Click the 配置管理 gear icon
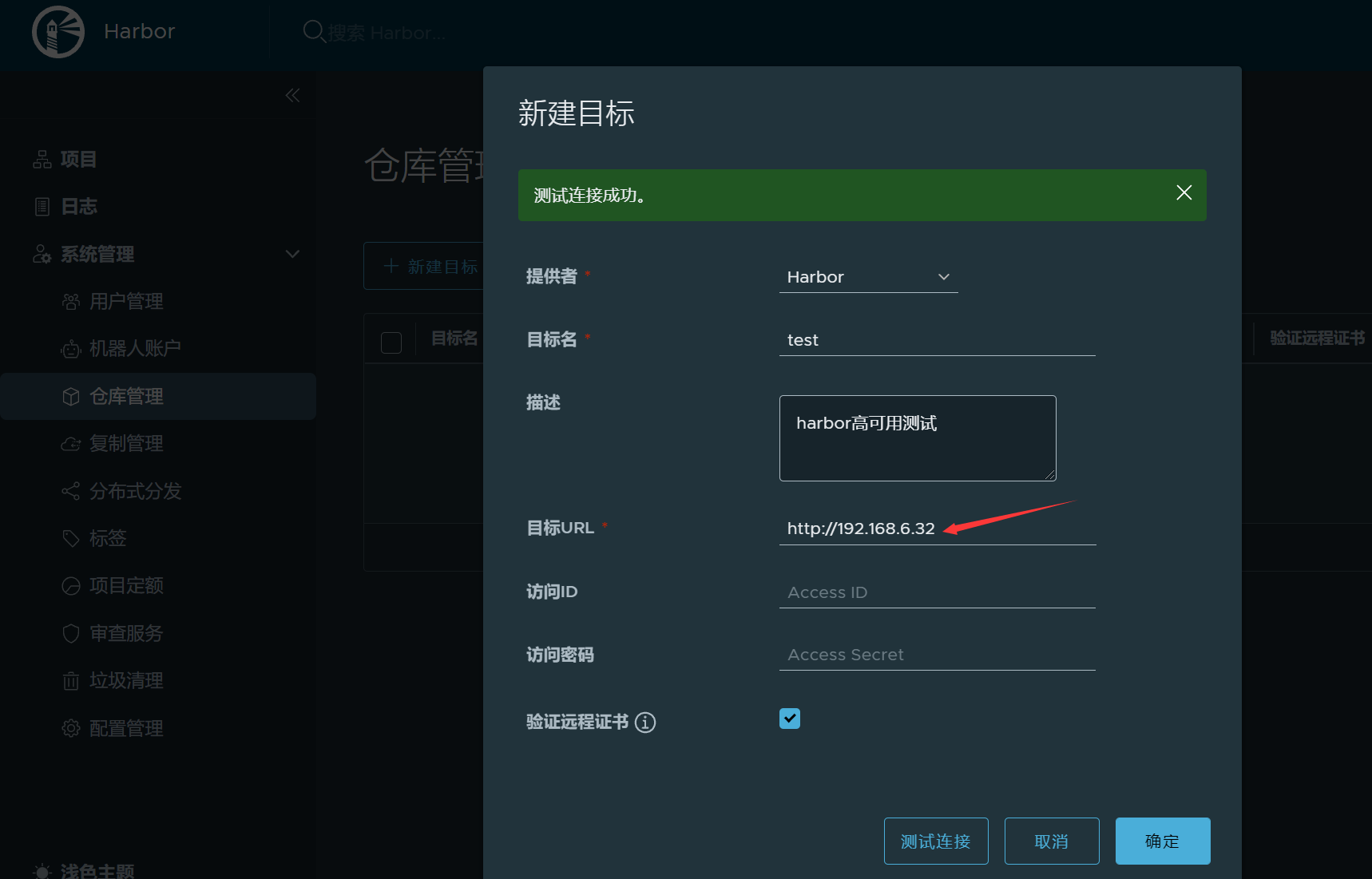This screenshot has width=1372, height=879. point(71,728)
